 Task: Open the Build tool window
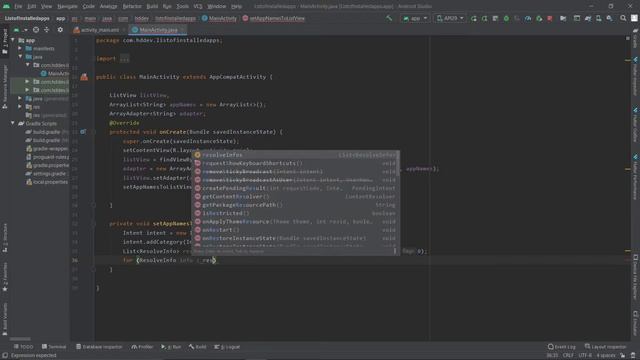[197, 347]
